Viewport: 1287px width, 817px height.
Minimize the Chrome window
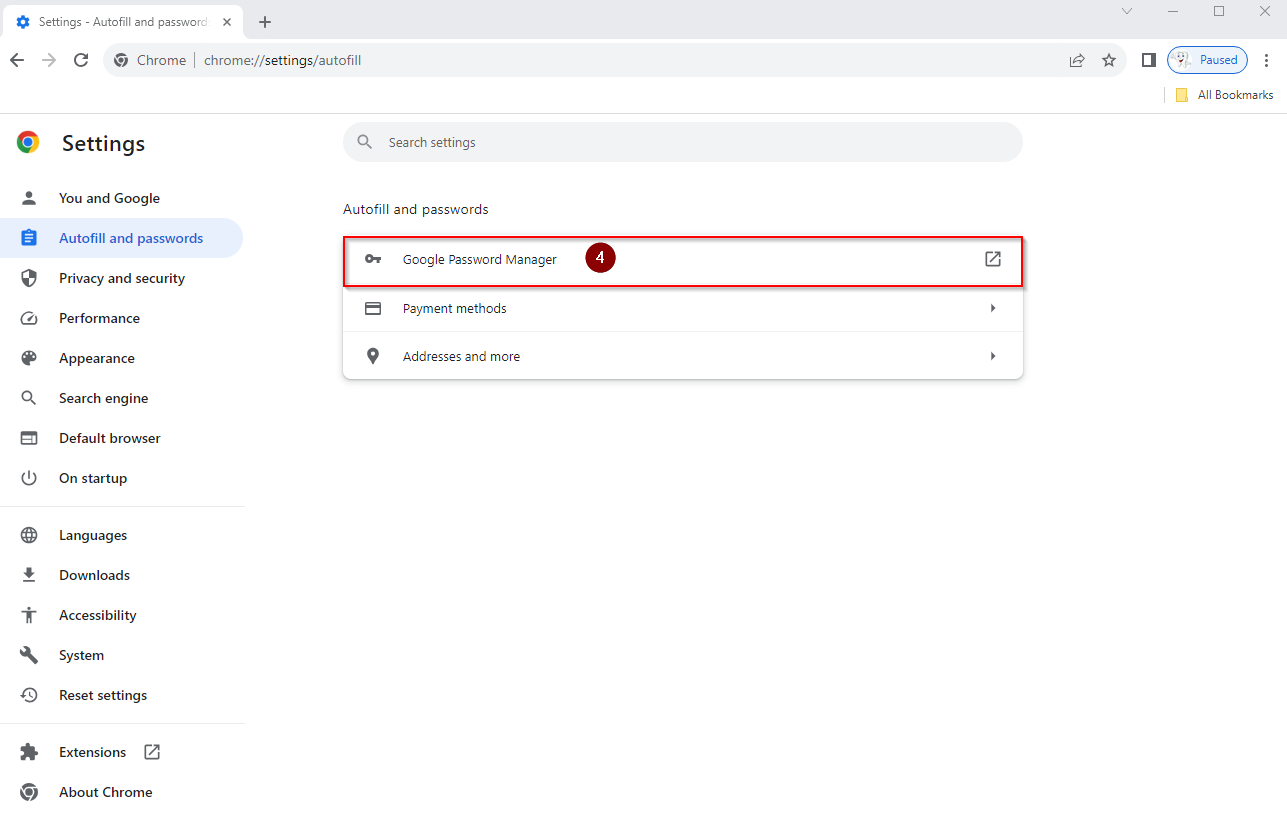coord(1173,11)
